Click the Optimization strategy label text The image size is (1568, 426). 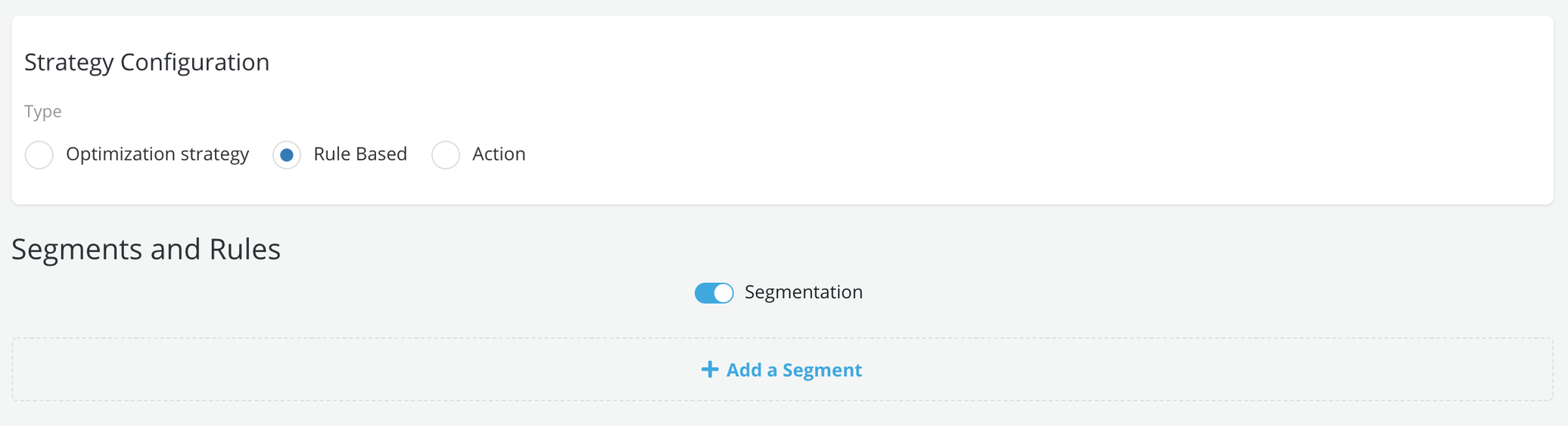[x=157, y=154]
